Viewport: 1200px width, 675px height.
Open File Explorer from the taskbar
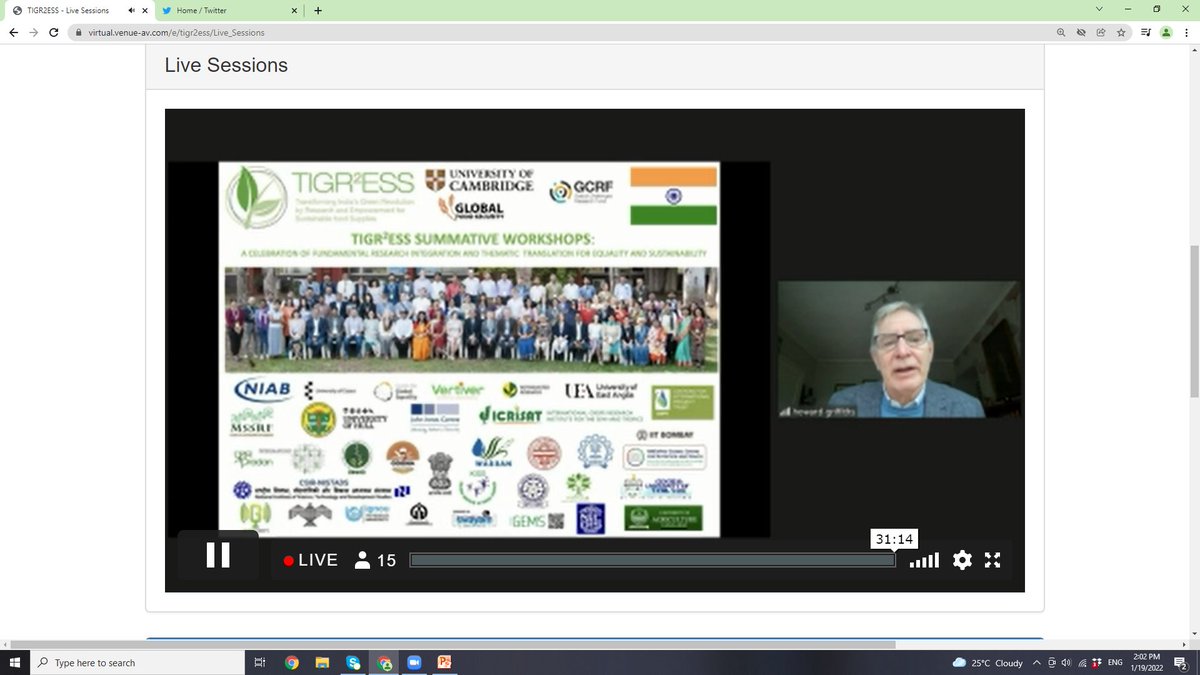pyautogui.click(x=322, y=662)
